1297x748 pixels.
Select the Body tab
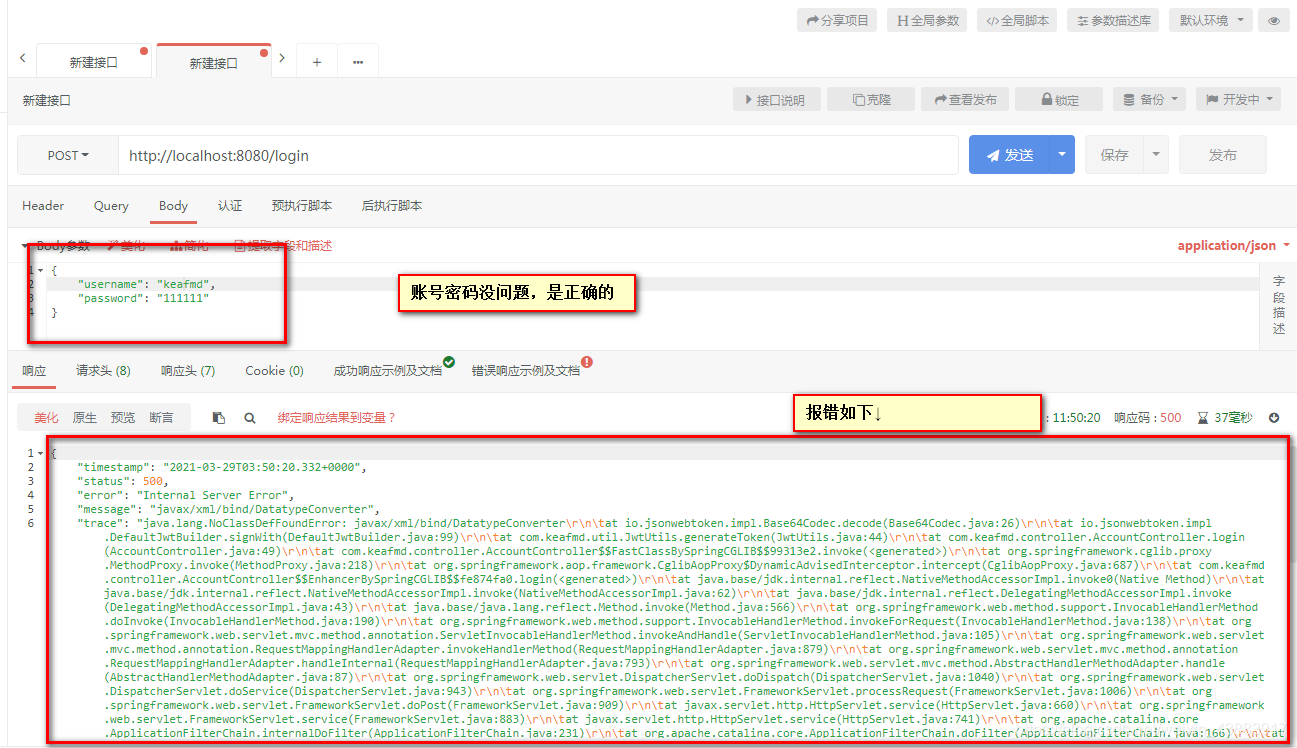(x=173, y=206)
